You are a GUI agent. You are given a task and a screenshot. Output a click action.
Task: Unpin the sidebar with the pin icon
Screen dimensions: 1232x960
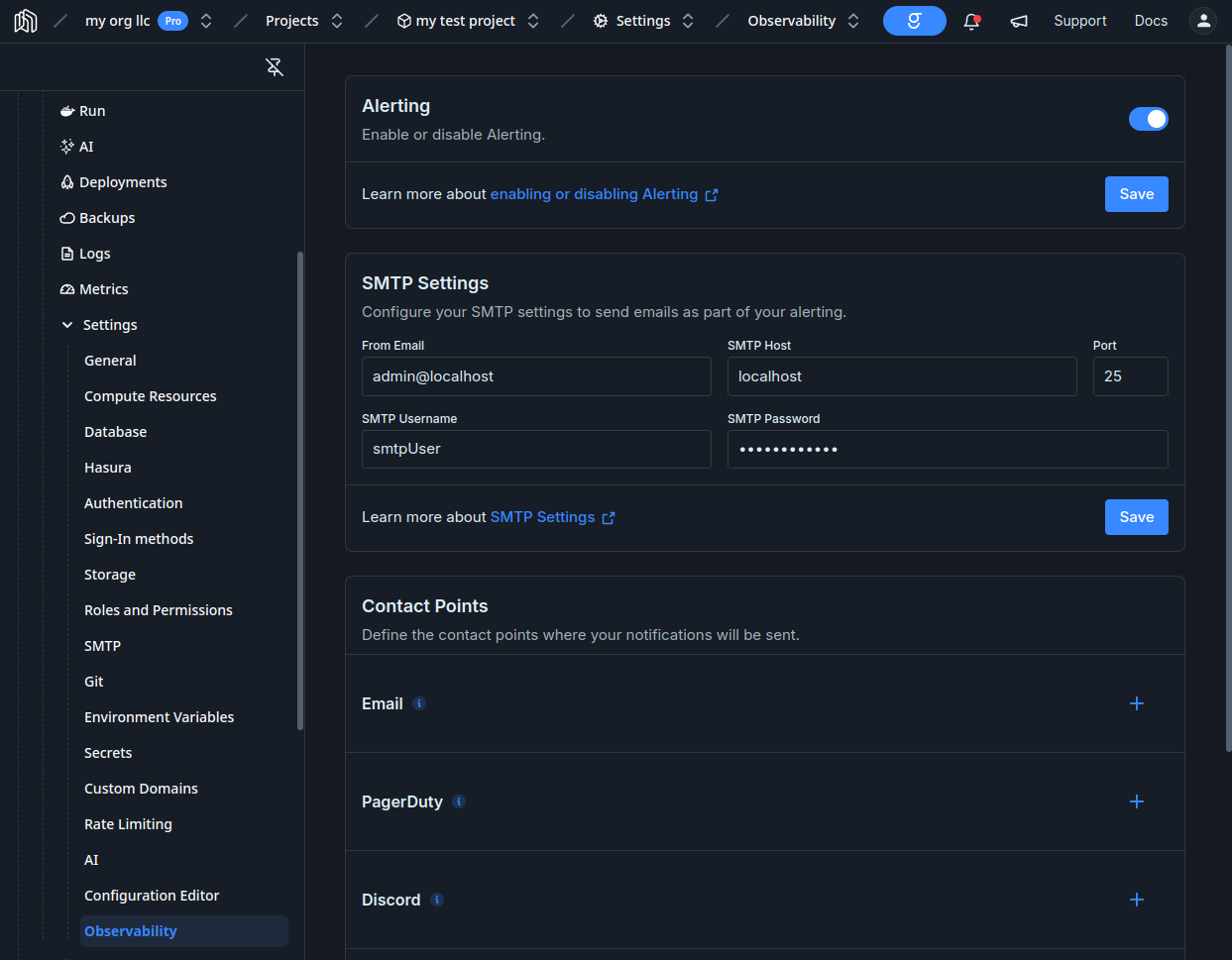[x=275, y=66]
